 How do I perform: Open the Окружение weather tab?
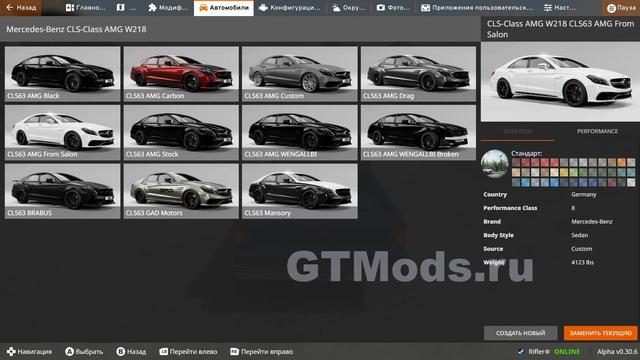pos(348,8)
